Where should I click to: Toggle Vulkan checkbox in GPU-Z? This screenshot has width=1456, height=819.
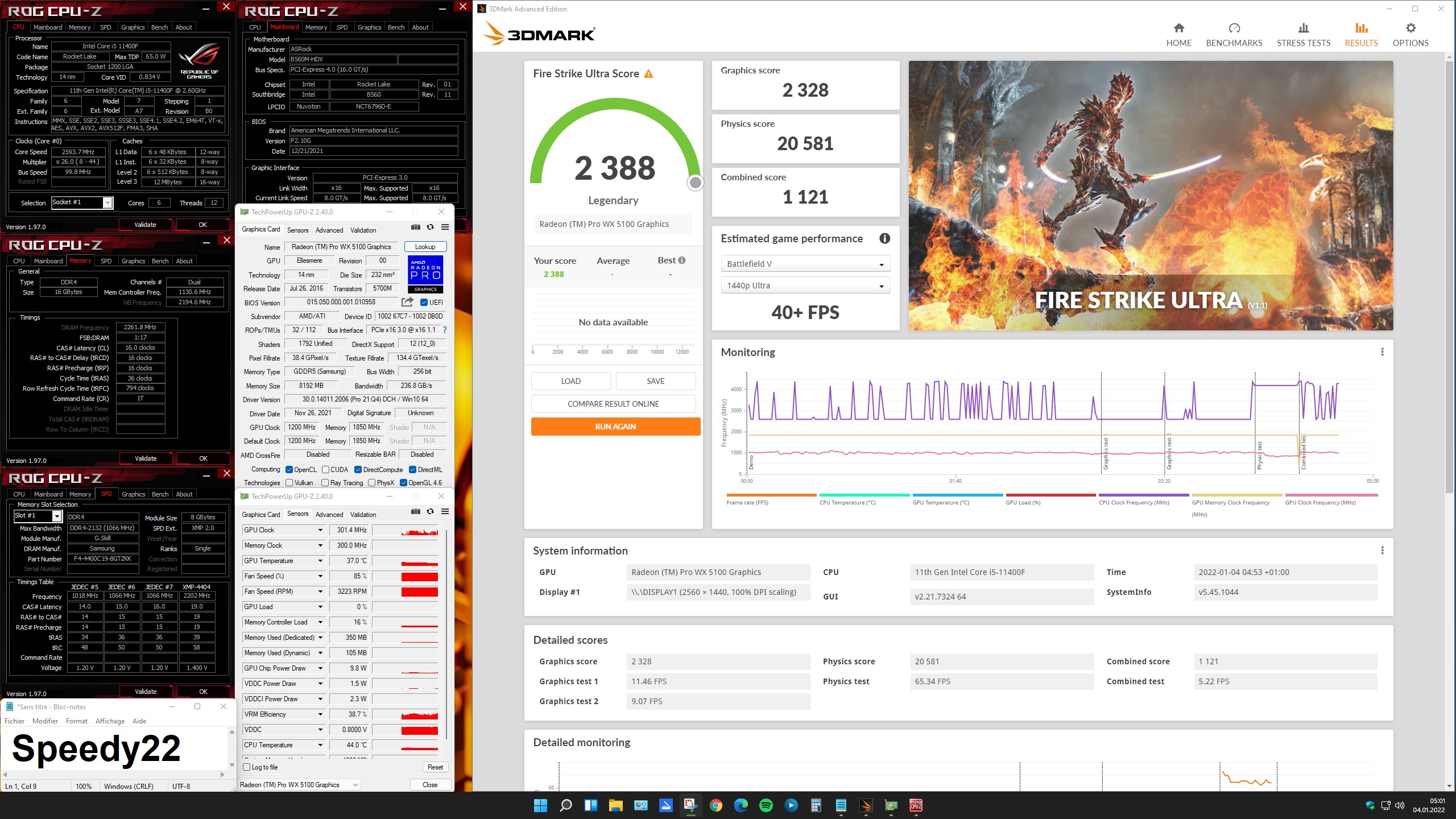click(289, 482)
